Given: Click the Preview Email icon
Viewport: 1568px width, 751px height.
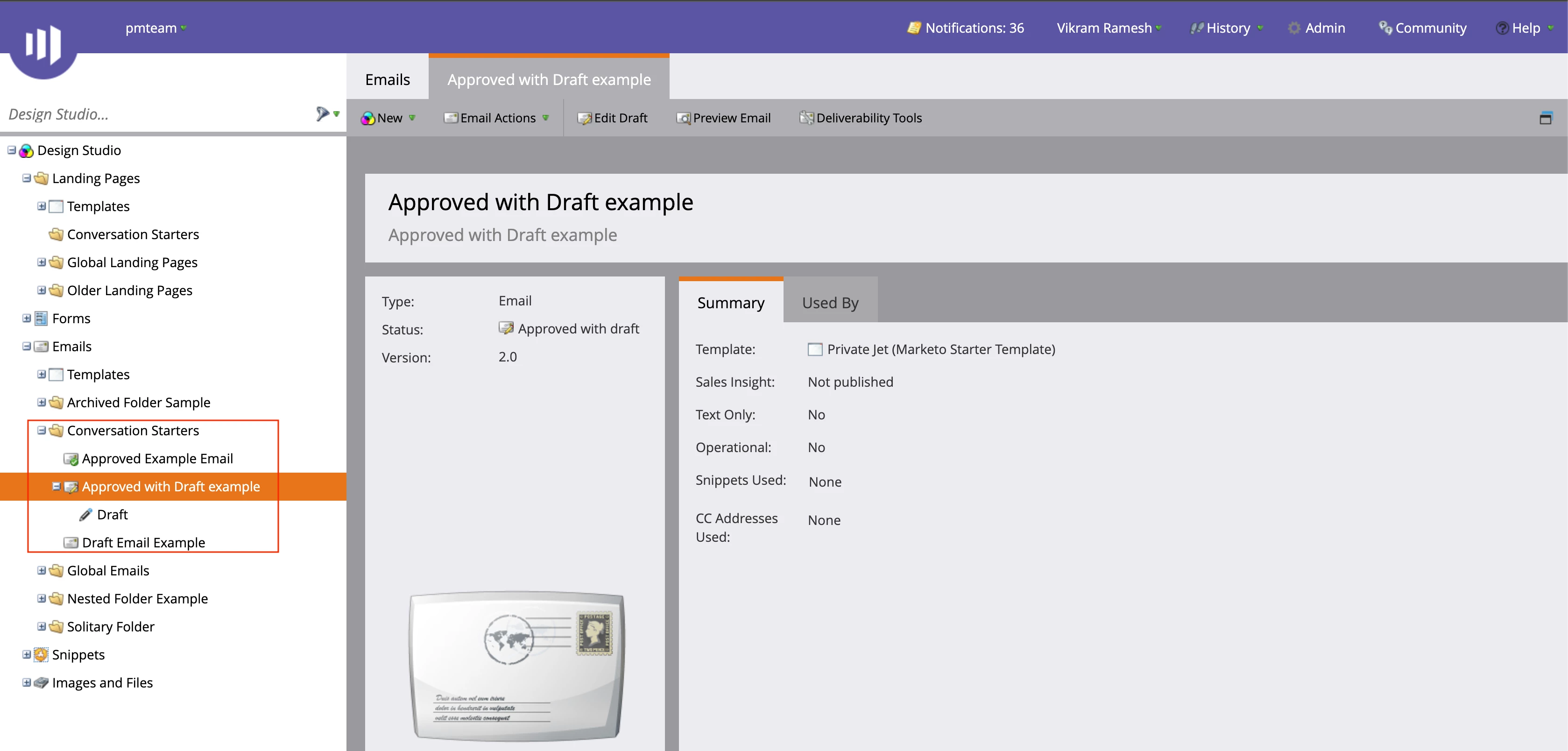Looking at the screenshot, I should [x=684, y=118].
